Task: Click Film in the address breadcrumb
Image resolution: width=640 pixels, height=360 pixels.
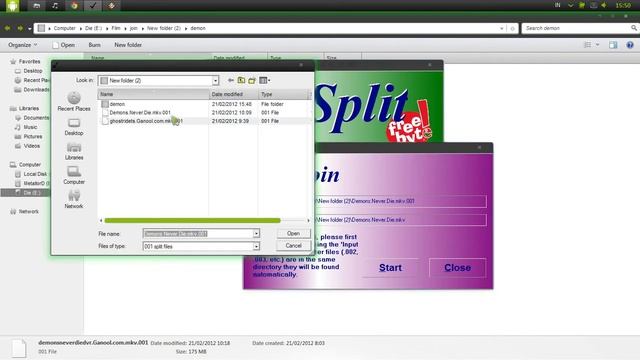Action: (x=116, y=28)
